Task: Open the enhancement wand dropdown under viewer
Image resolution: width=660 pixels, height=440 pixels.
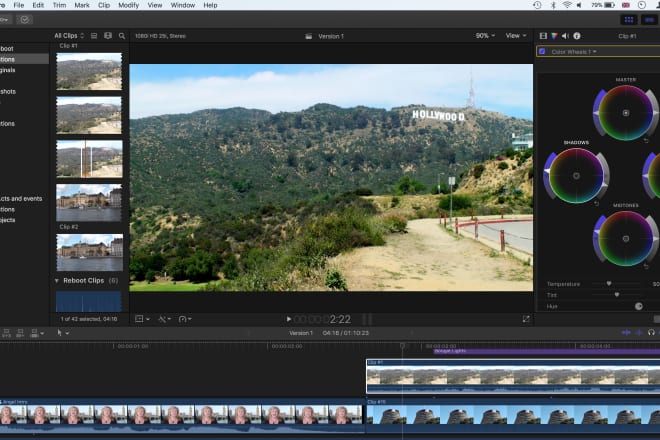Action: pos(164,319)
